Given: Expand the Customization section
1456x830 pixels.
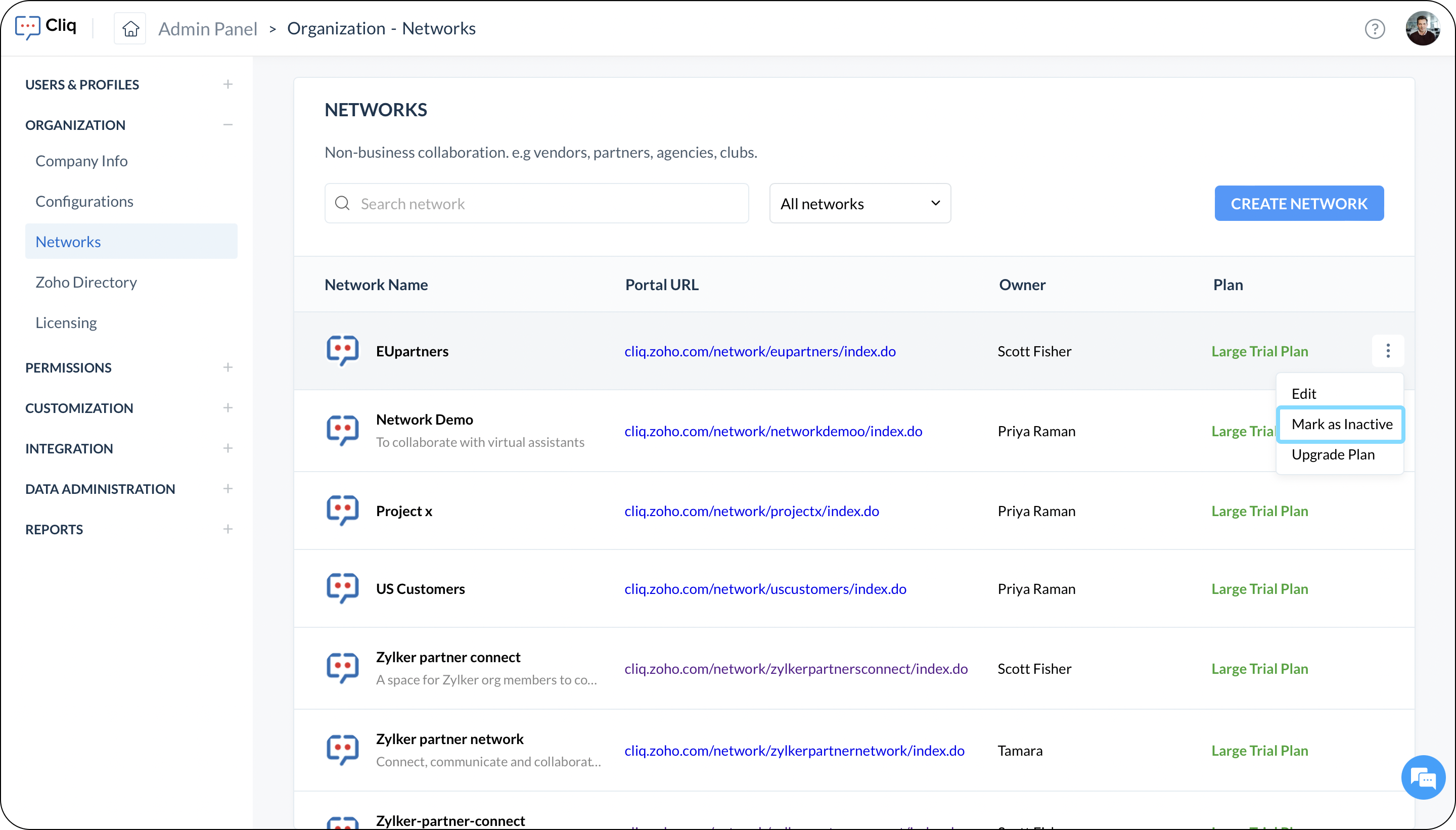Looking at the screenshot, I should 228,407.
